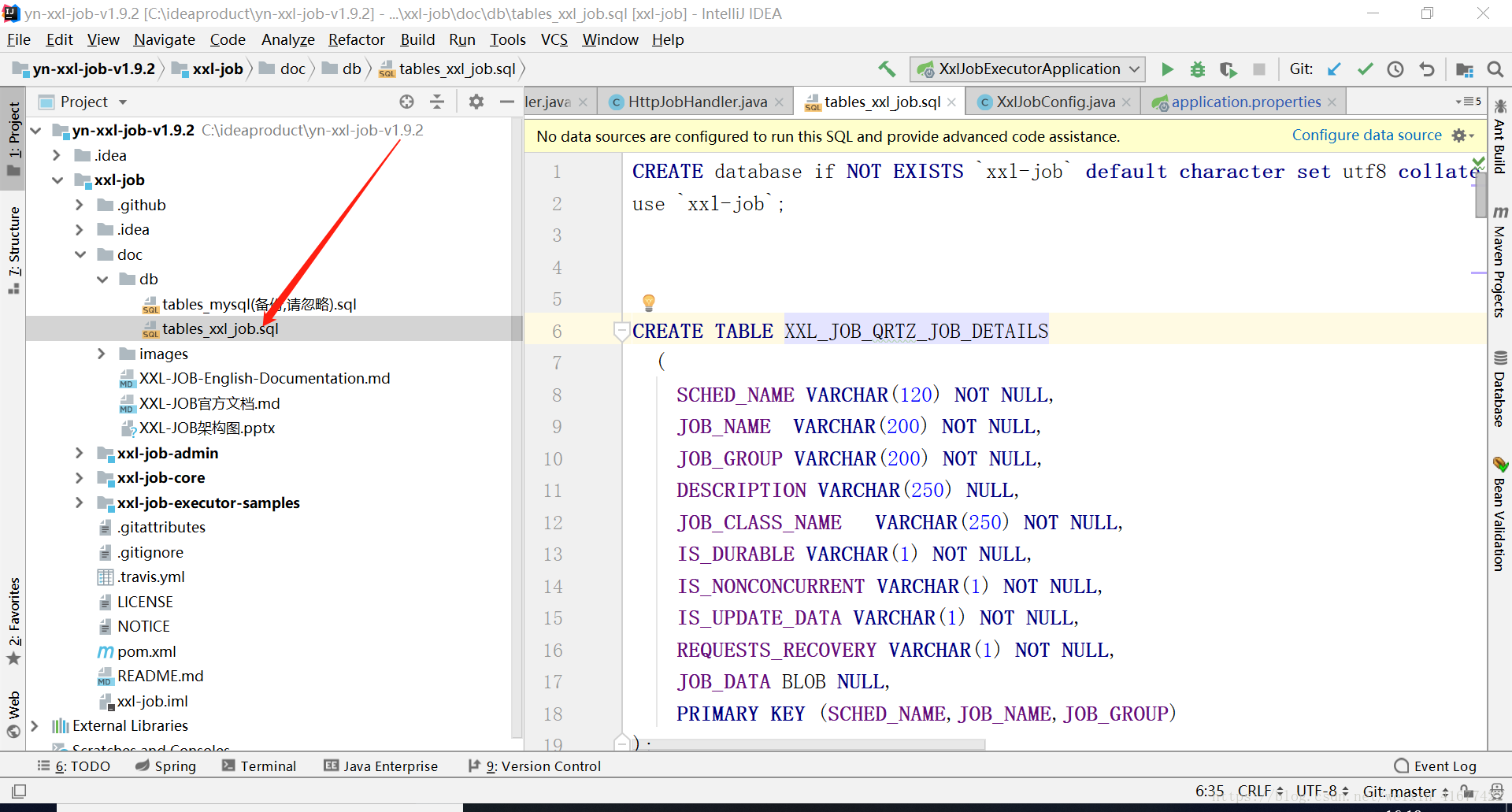Open the Terminal tool window

259,766
